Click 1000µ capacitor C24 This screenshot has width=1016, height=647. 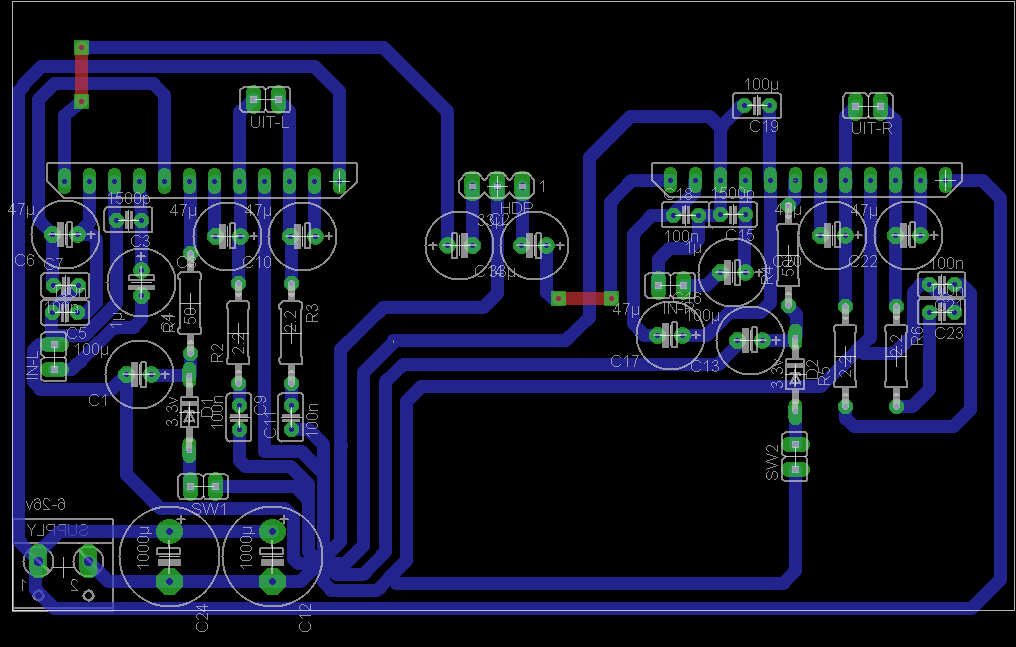(x=170, y=556)
